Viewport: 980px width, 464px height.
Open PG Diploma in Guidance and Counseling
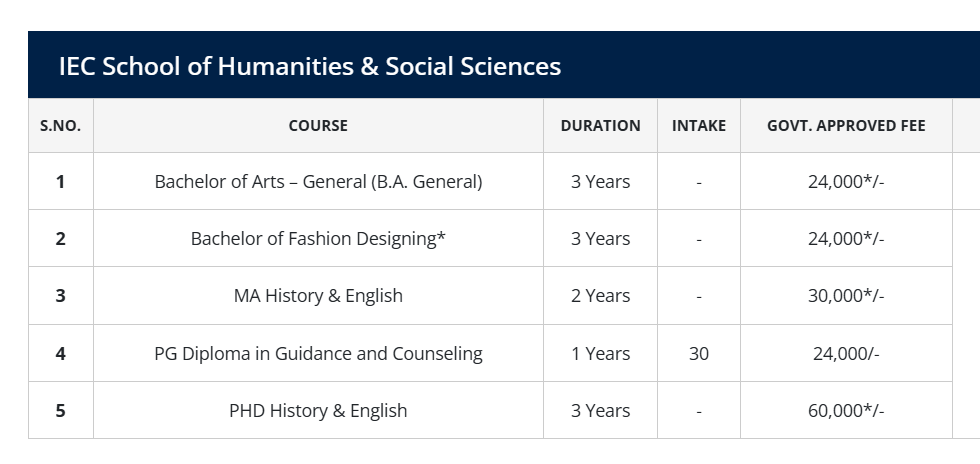pyautogui.click(x=318, y=354)
